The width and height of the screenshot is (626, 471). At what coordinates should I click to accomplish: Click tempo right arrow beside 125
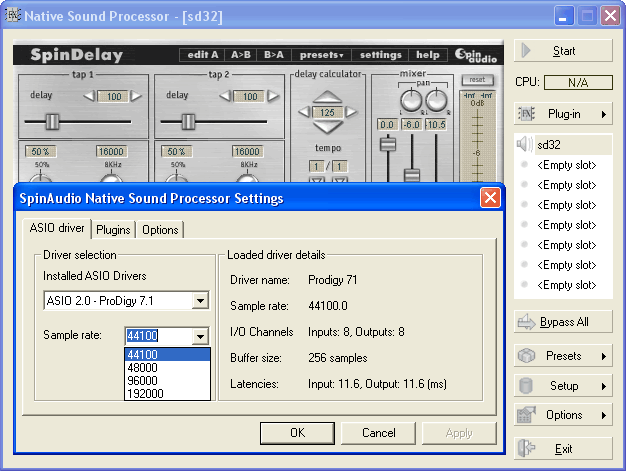(351, 112)
